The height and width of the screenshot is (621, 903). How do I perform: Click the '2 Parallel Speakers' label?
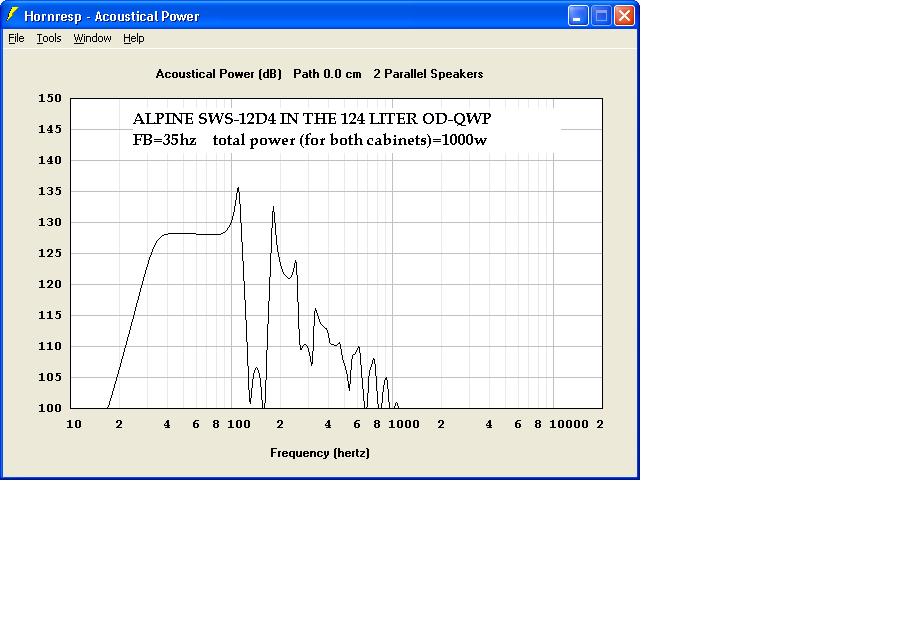428,74
